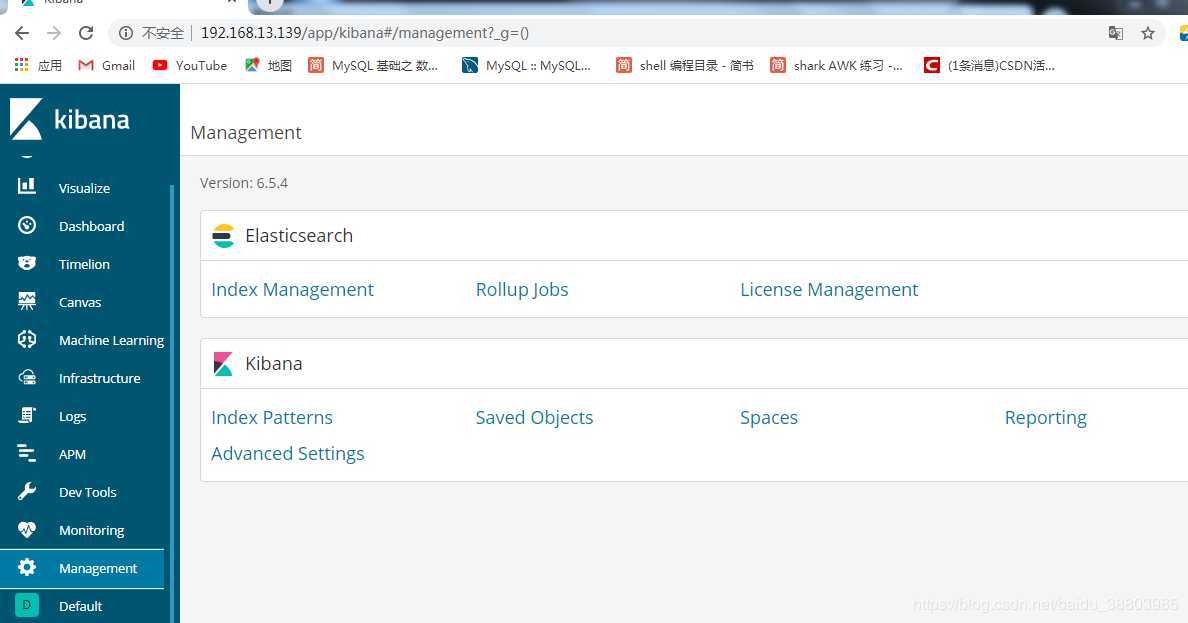Click the Infrastructure cloud-server icon
This screenshot has height=623, width=1188.
pyautogui.click(x=27, y=377)
